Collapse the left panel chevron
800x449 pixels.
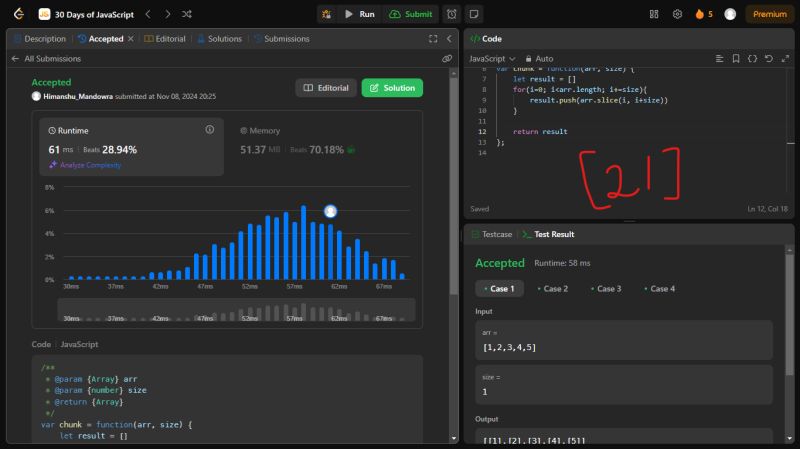449,39
